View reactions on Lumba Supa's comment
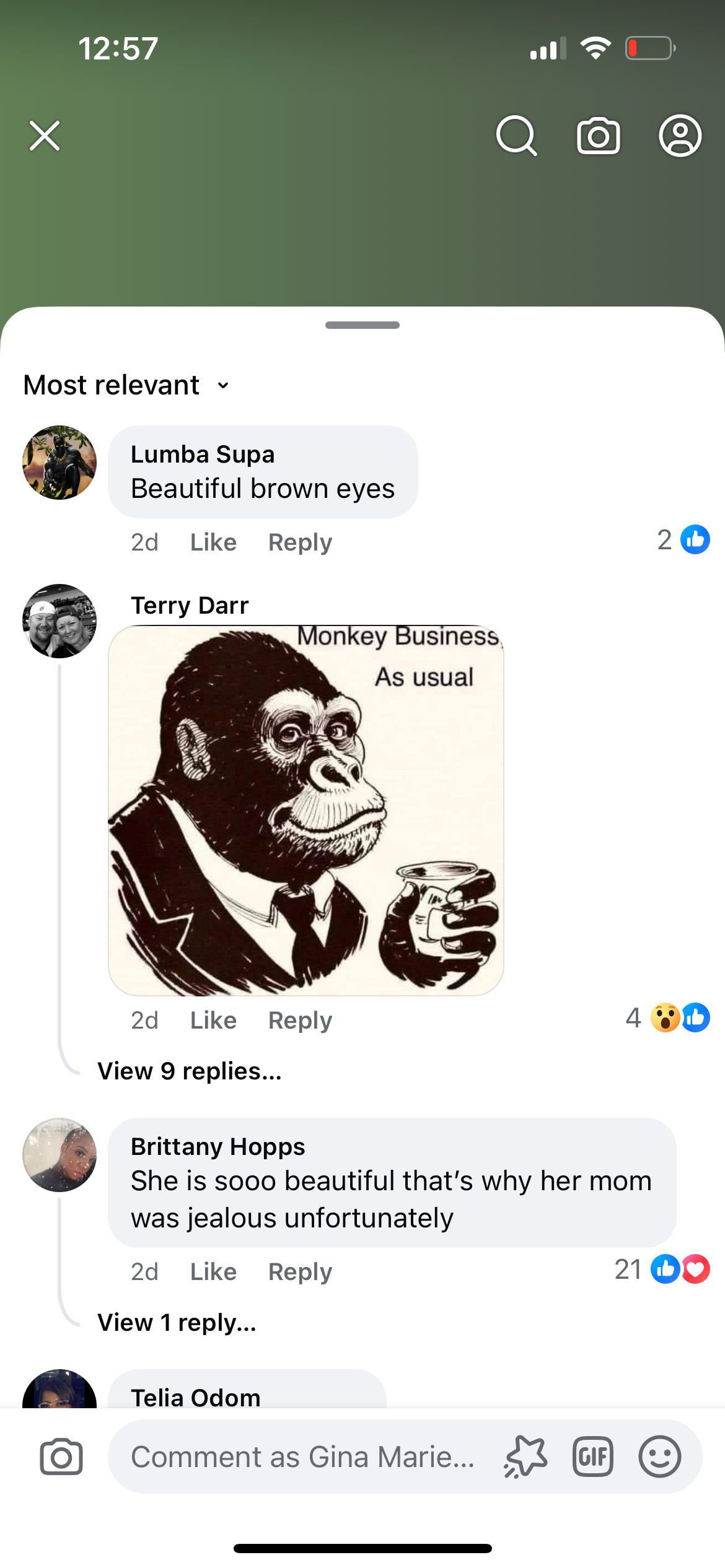 click(x=683, y=540)
